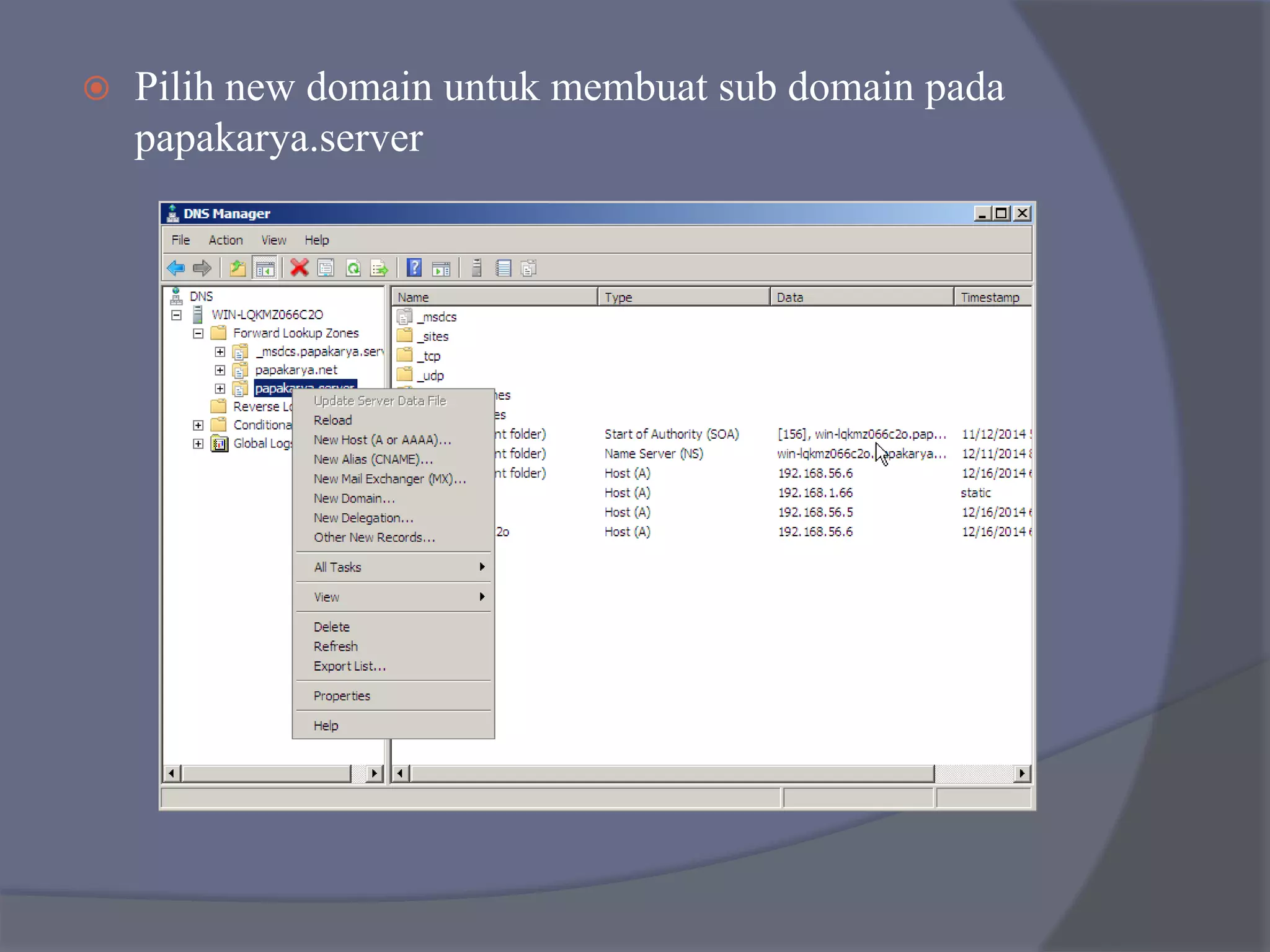Image resolution: width=1270 pixels, height=952 pixels.
Task: Sort by the Name column header
Action: click(x=495, y=297)
